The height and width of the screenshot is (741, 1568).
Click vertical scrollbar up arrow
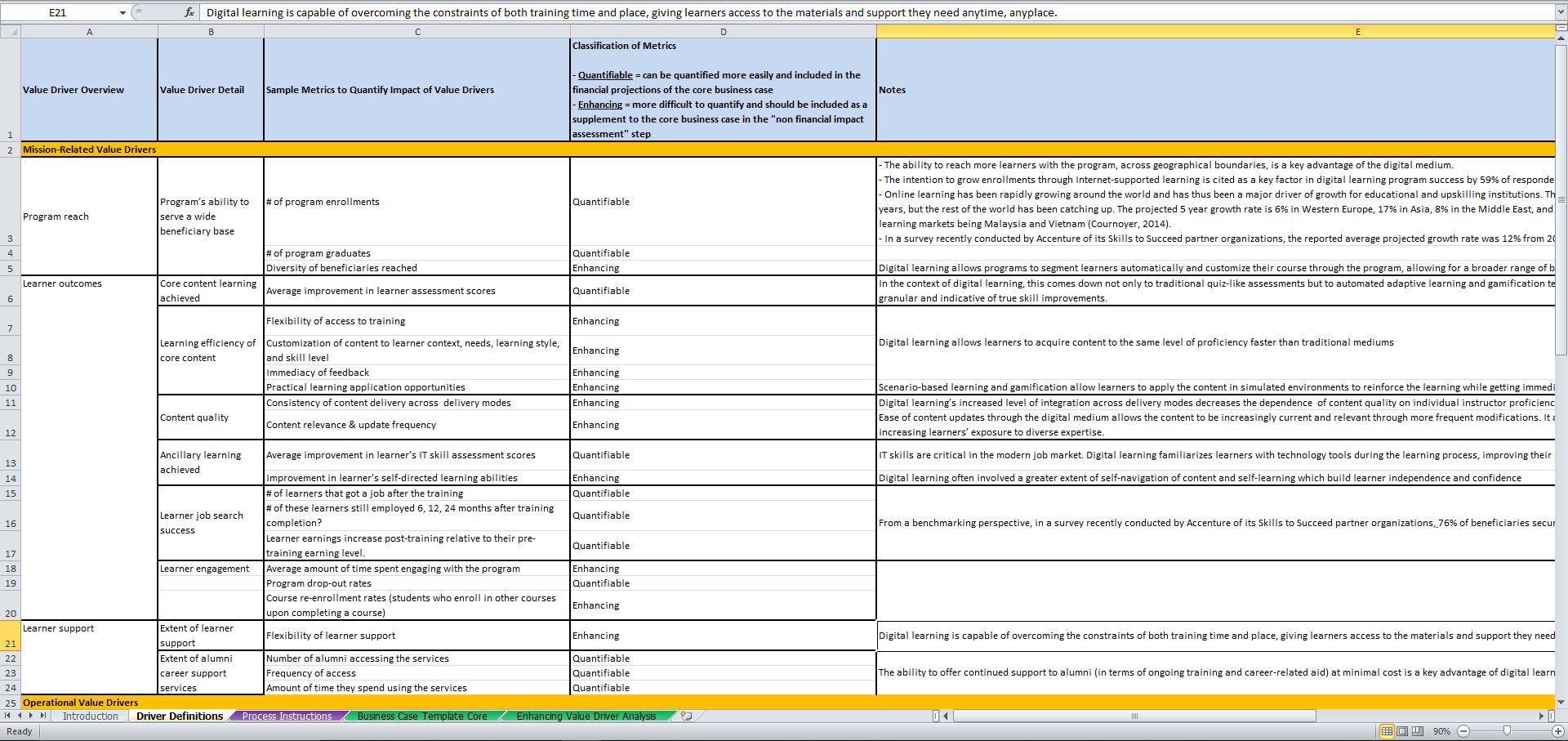pyautogui.click(x=1561, y=38)
